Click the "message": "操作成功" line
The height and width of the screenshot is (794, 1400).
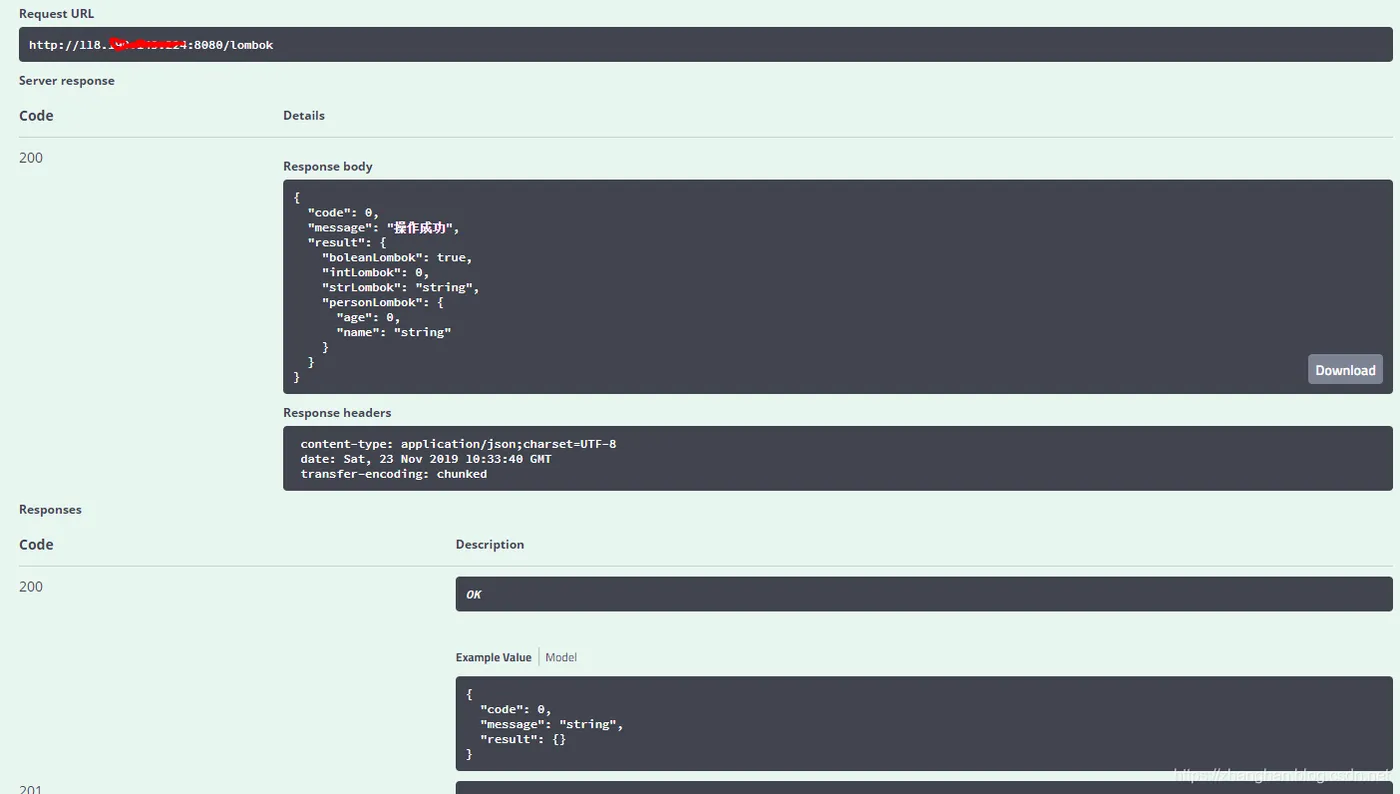[x=384, y=228]
